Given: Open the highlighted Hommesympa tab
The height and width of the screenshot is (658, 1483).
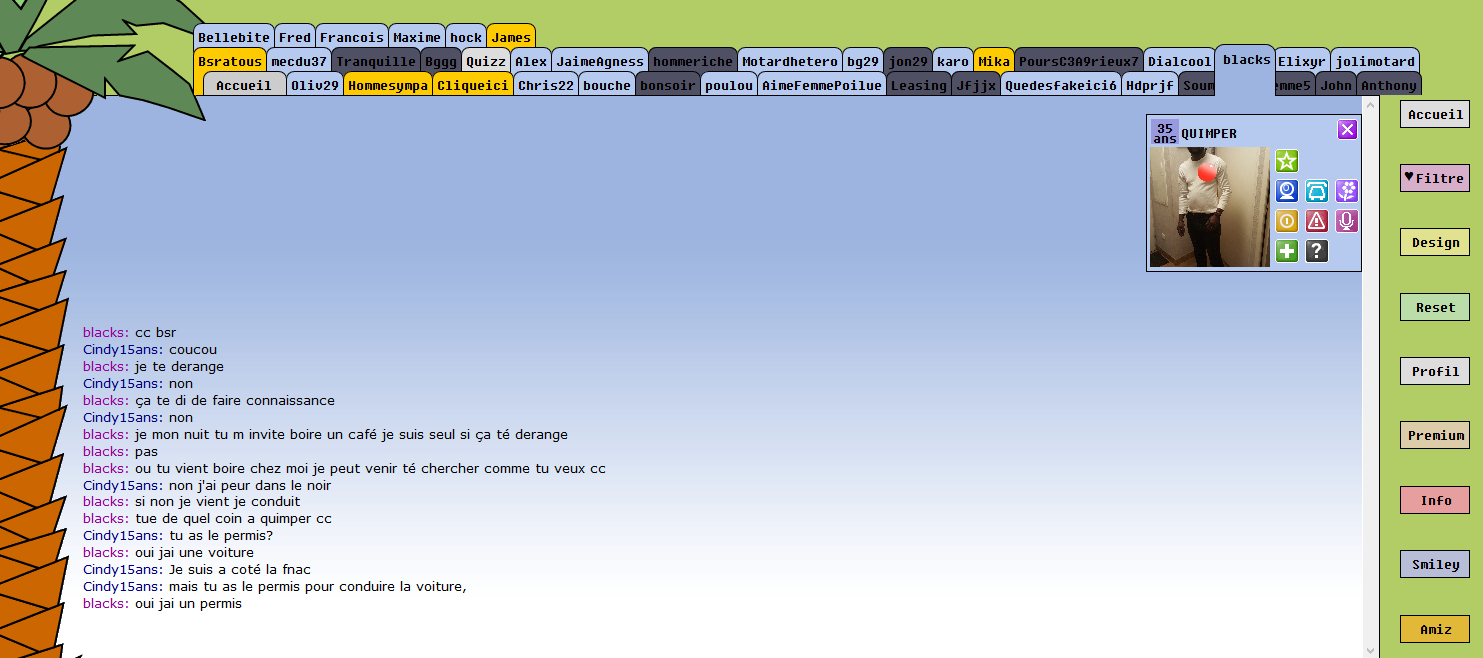Looking at the screenshot, I should point(388,85).
